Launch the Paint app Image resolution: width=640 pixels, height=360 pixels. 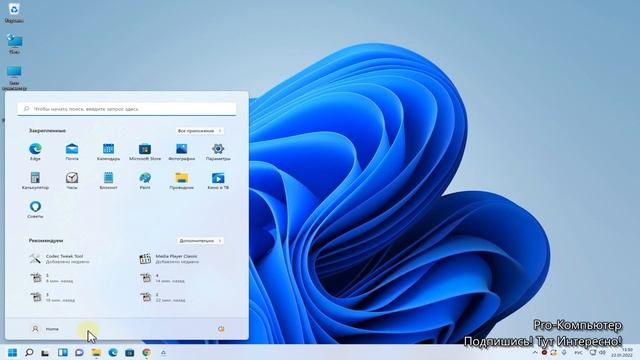[145, 180]
